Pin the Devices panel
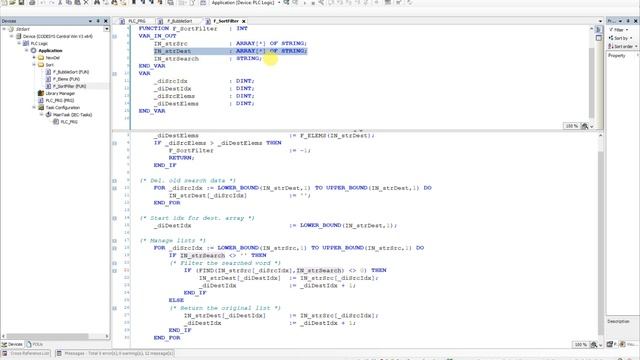Image resolution: width=640 pixels, height=360 pixels. 98,21
